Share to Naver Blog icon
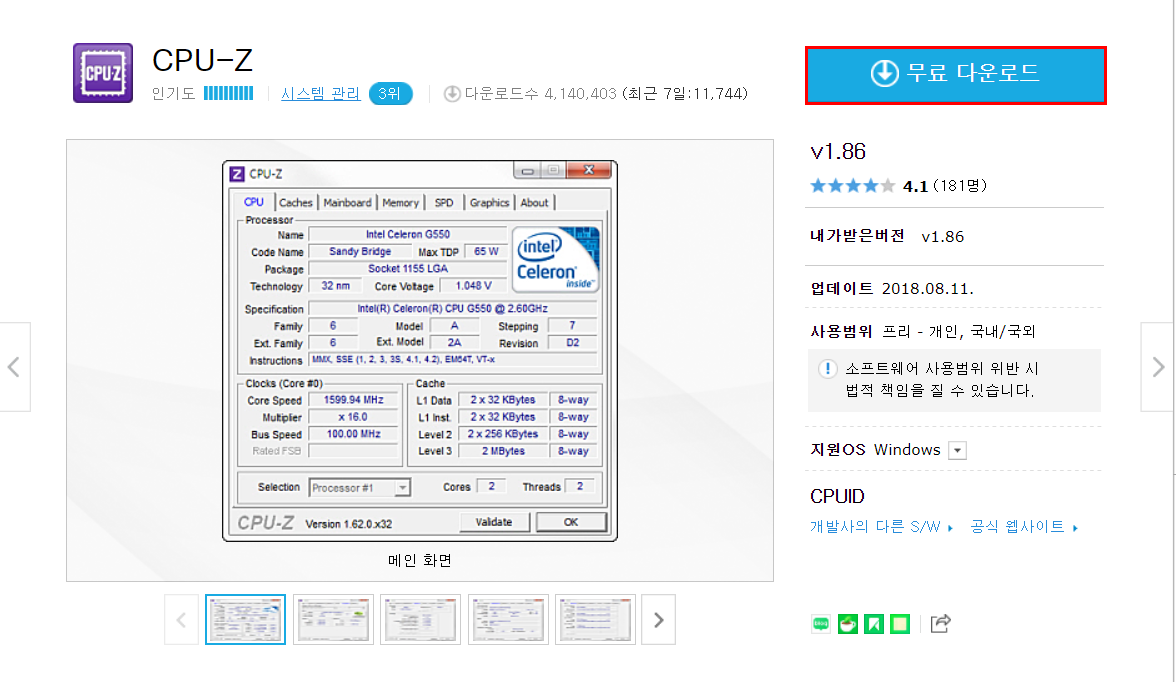Screen dimensions: 1176x682 [x=821, y=623]
